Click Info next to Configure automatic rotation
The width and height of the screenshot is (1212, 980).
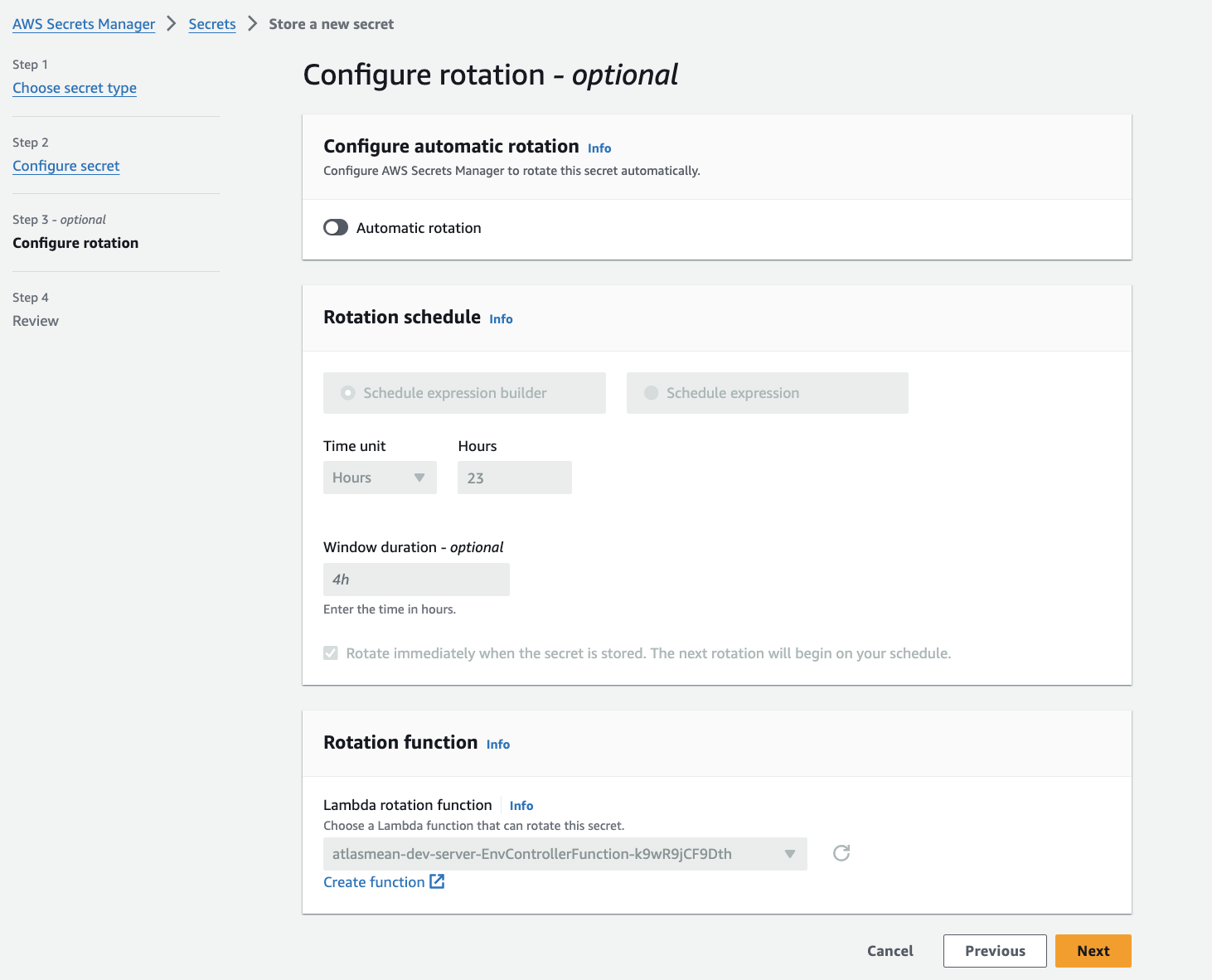(599, 148)
